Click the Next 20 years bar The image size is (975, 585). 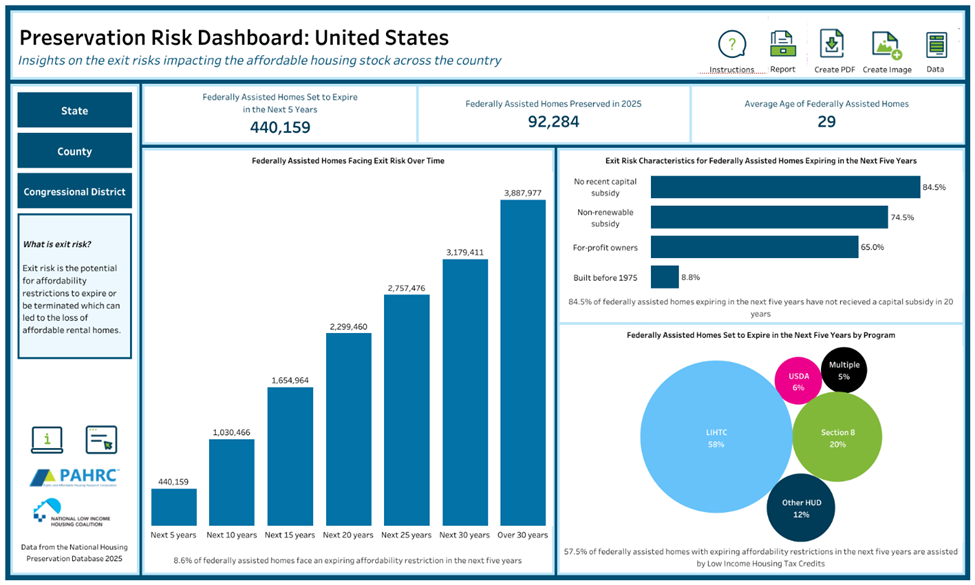[349, 430]
